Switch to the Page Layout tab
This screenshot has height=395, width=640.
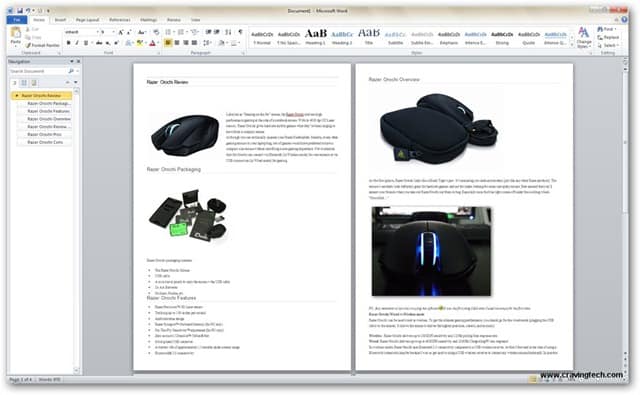(x=87, y=20)
